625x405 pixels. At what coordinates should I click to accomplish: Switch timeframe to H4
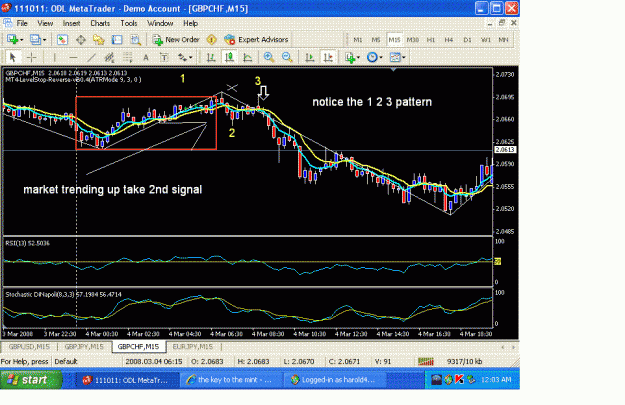coord(449,40)
